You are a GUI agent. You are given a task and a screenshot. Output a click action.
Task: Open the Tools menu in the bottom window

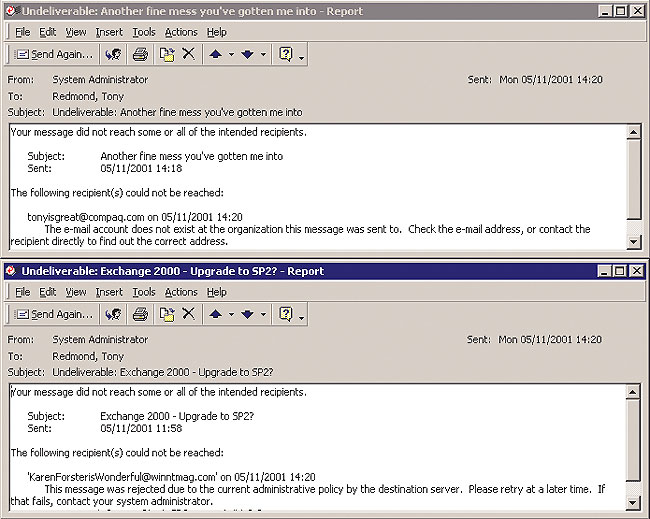(144, 292)
